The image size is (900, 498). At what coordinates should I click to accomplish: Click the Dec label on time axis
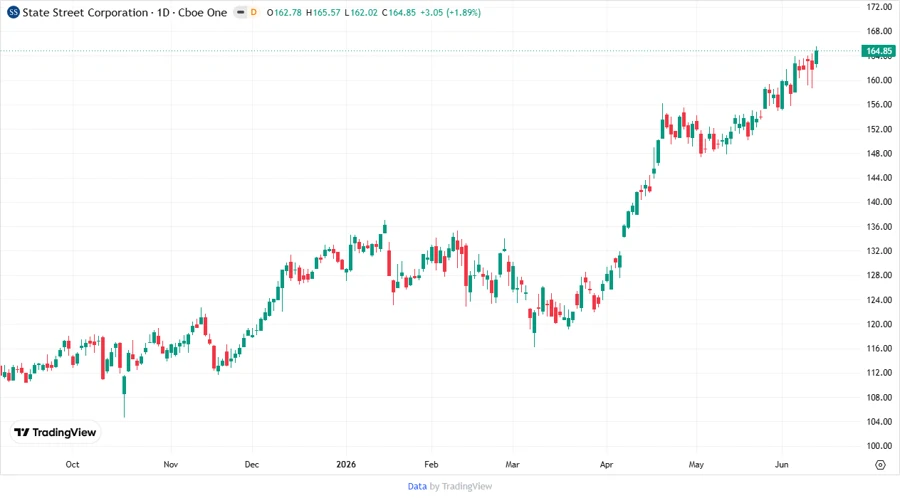[x=251, y=464]
